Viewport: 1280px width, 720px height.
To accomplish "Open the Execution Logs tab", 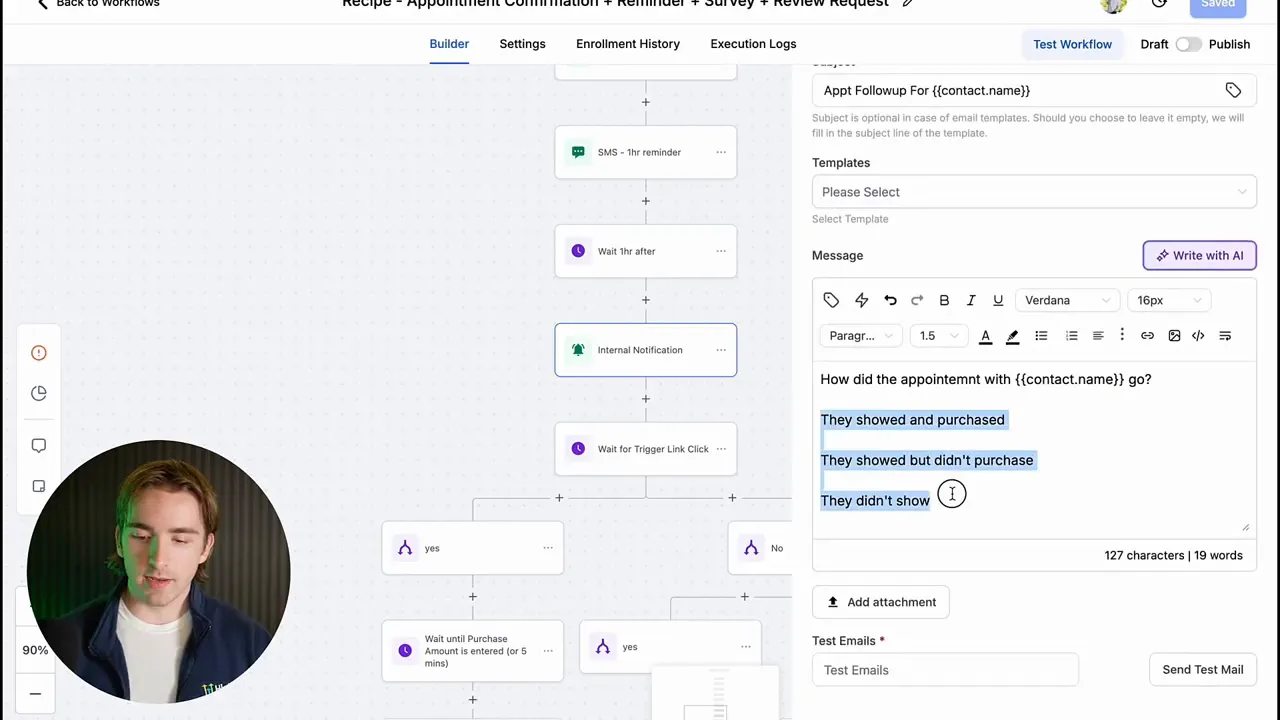I will tap(753, 43).
